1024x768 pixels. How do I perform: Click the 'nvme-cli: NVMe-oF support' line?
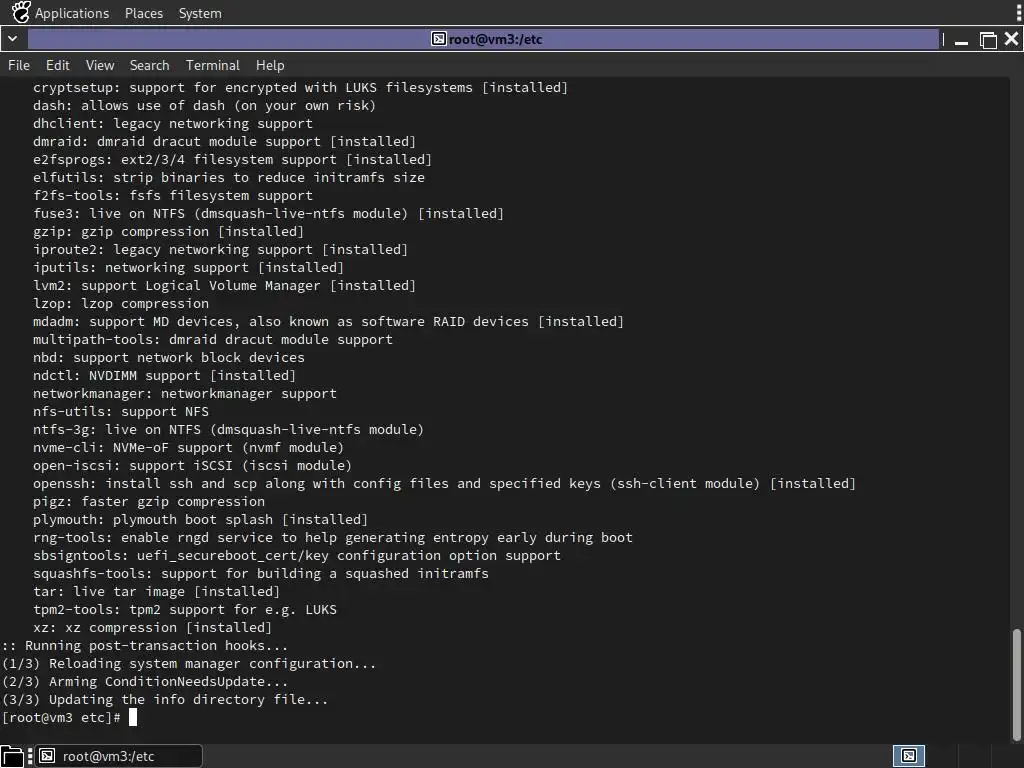coord(188,447)
